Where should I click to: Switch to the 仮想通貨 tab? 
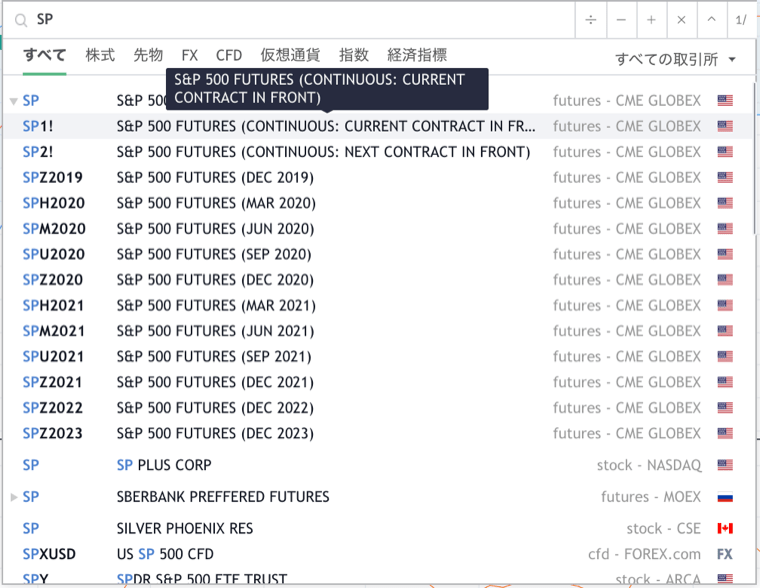[290, 55]
